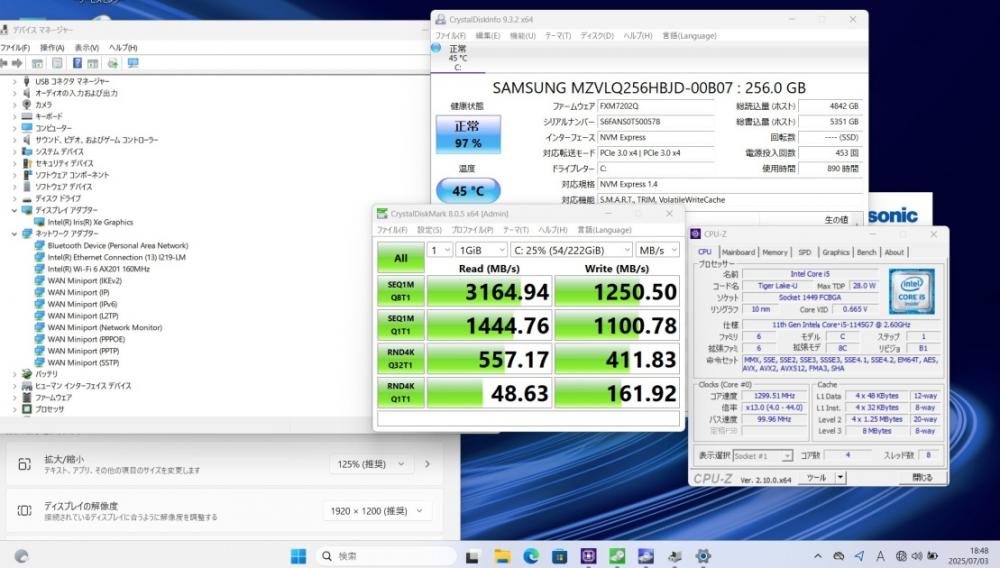1000x568 pixels.
Task: Open the C: 25% (54/222GiB) drive dropdown
Action: [x=571, y=250]
